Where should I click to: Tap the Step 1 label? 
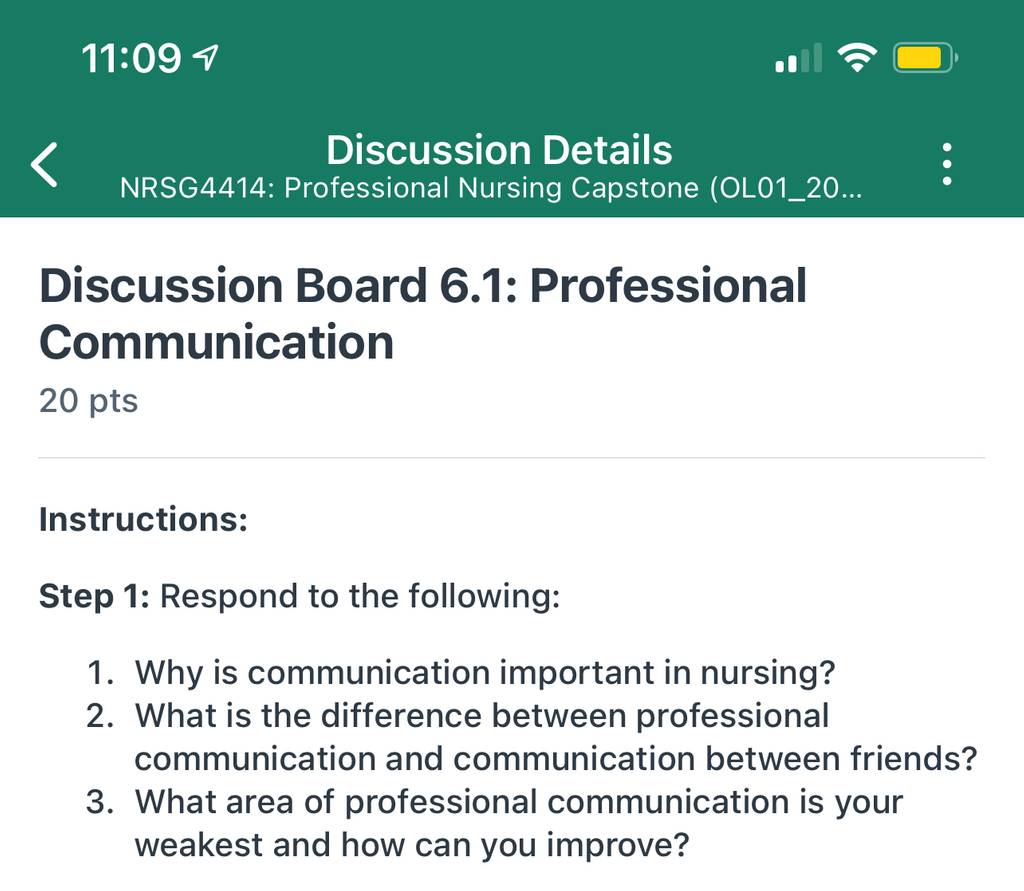pyautogui.click(x=95, y=596)
